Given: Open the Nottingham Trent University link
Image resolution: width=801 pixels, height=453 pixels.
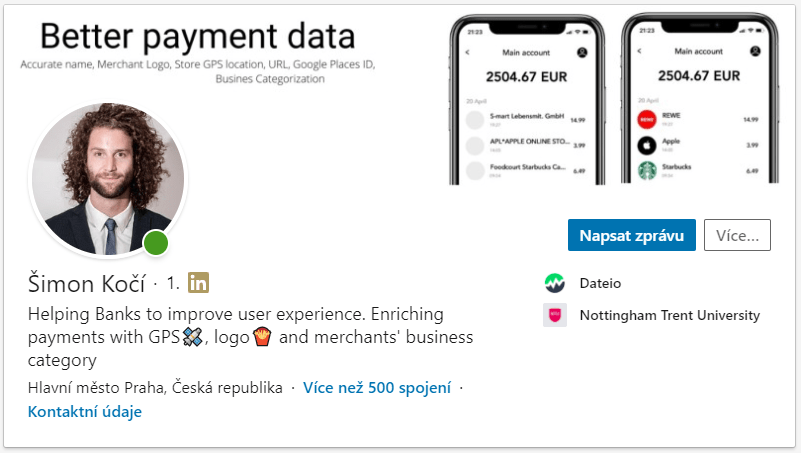Looking at the screenshot, I should coord(669,315).
